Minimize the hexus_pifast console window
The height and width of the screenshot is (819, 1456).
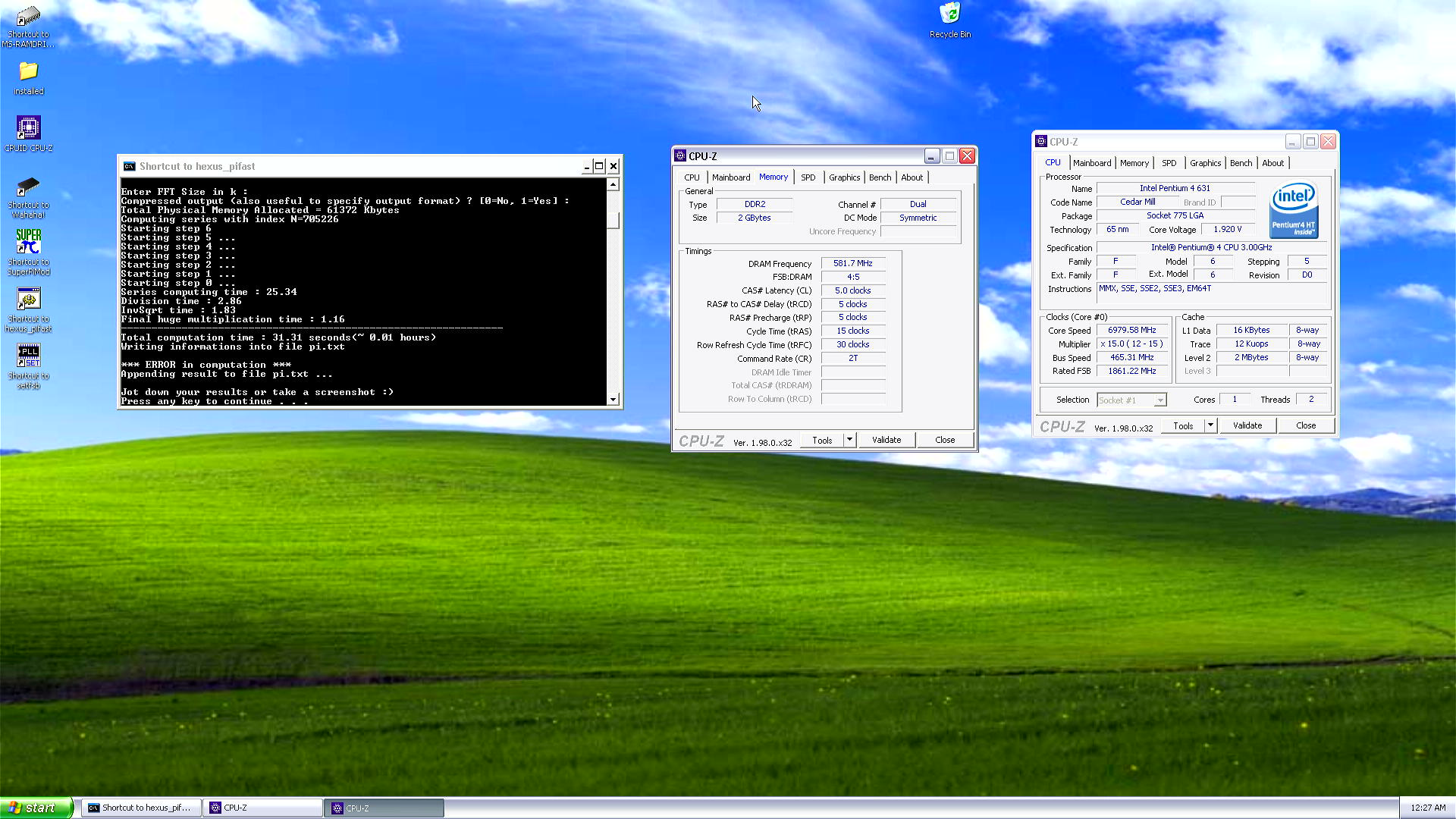(586, 166)
